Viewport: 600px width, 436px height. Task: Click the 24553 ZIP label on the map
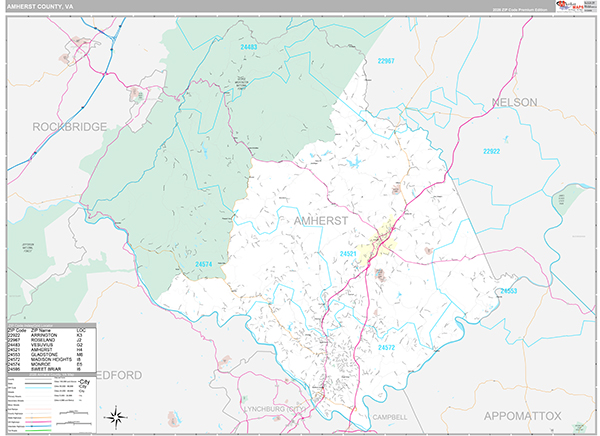click(x=509, y=291)
